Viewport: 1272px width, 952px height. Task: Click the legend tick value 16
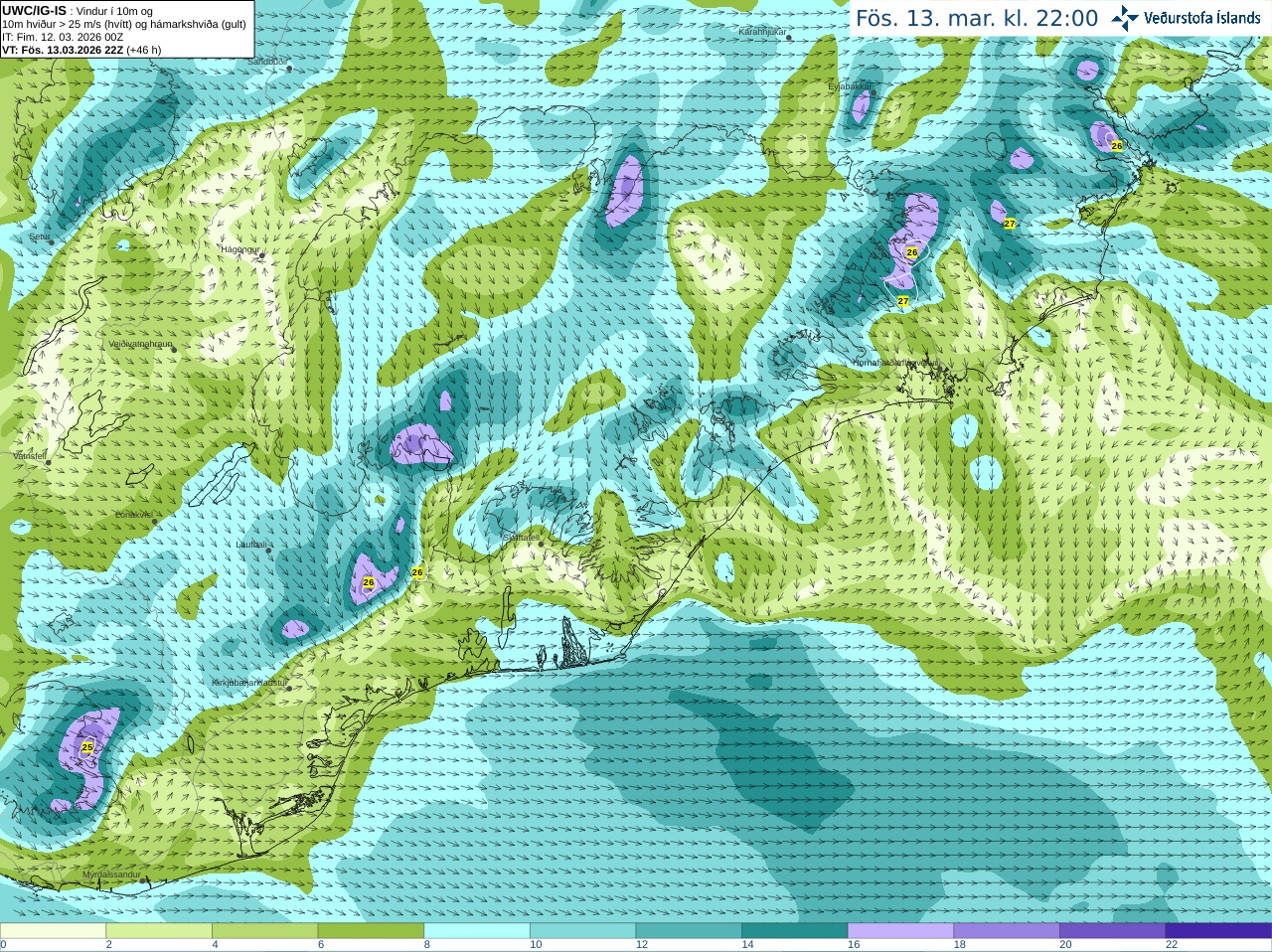854,945
